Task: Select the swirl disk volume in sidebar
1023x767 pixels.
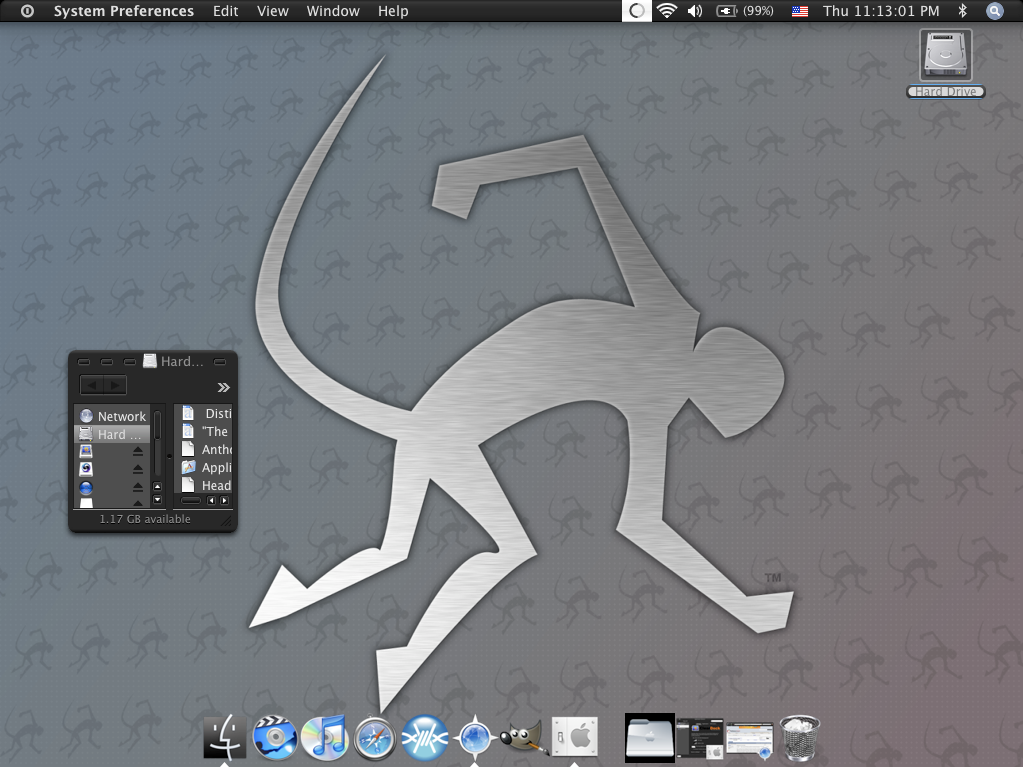Action: coord(86,469)
